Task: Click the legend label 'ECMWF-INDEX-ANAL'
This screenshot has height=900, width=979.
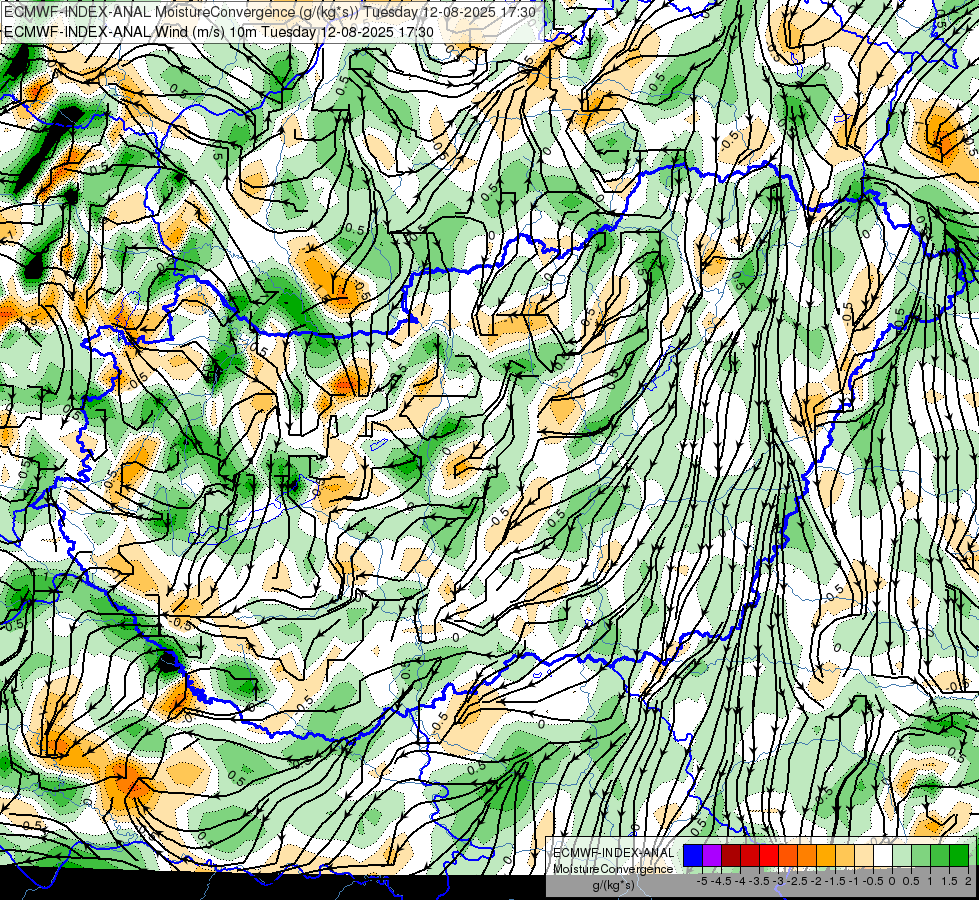Action: [614, 853]
